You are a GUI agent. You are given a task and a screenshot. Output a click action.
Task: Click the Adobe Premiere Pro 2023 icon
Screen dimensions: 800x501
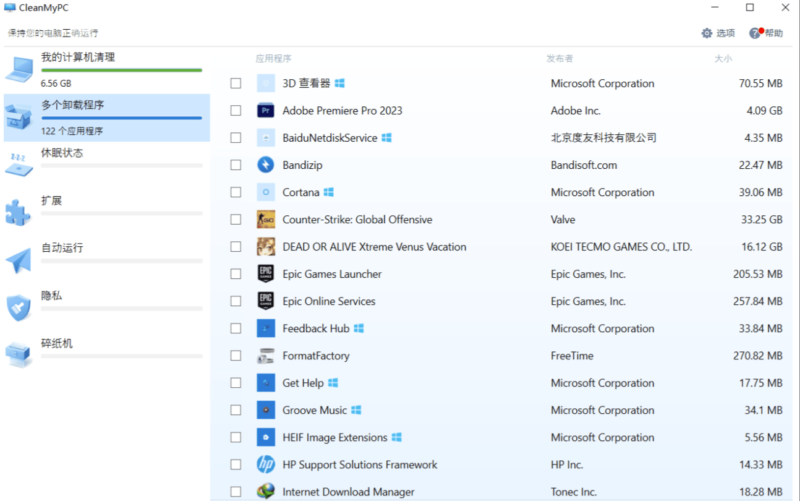point(265,111)
